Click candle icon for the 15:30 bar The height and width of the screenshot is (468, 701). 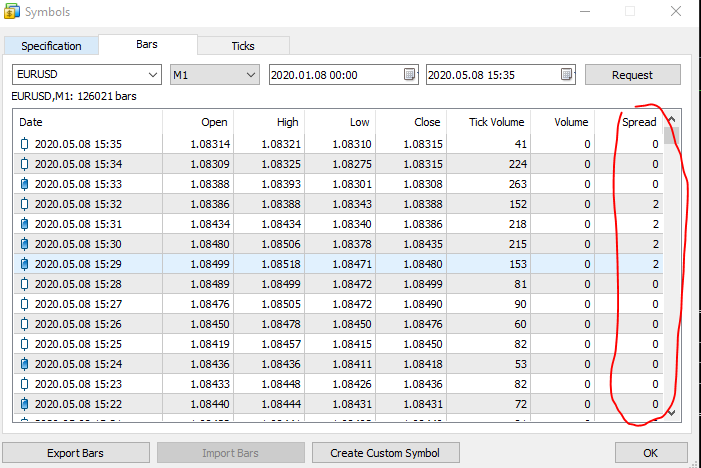pos(25,244)
